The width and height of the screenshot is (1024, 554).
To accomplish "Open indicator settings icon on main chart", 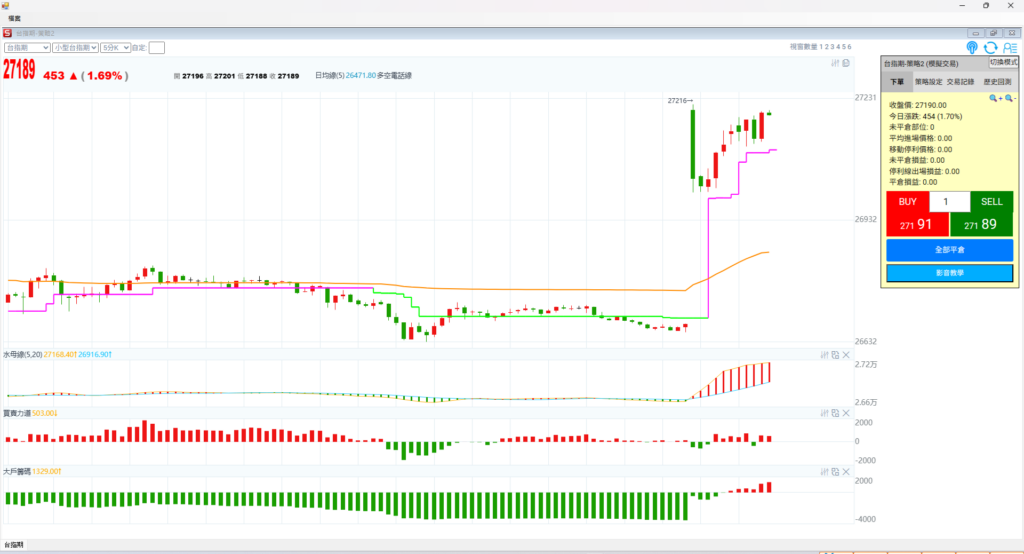I will pos(835,64).
